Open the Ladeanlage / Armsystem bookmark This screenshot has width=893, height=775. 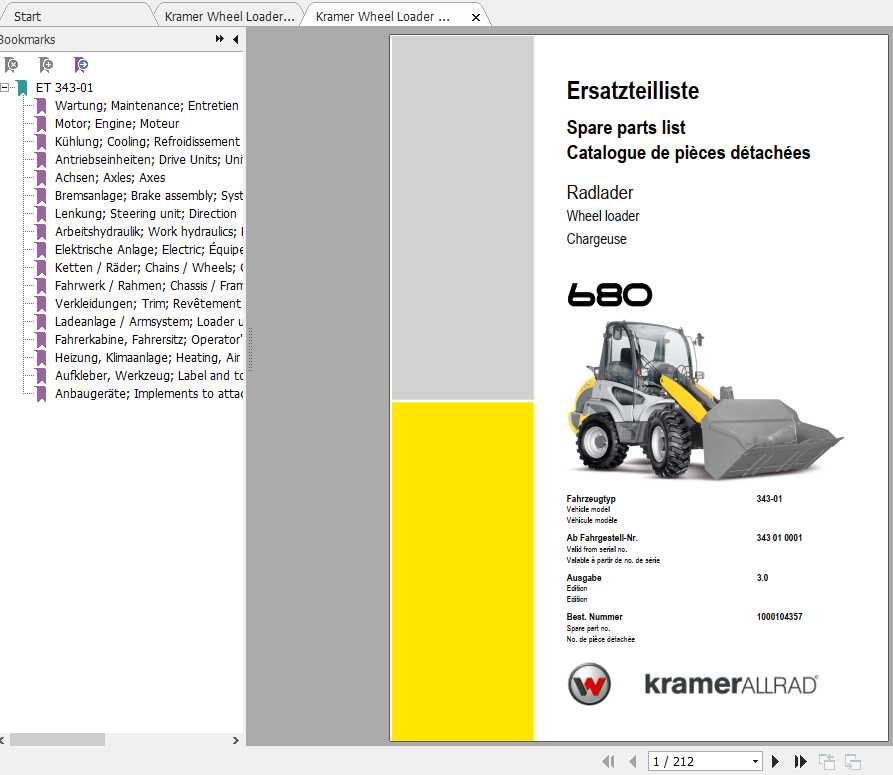(x=149, y=322)
